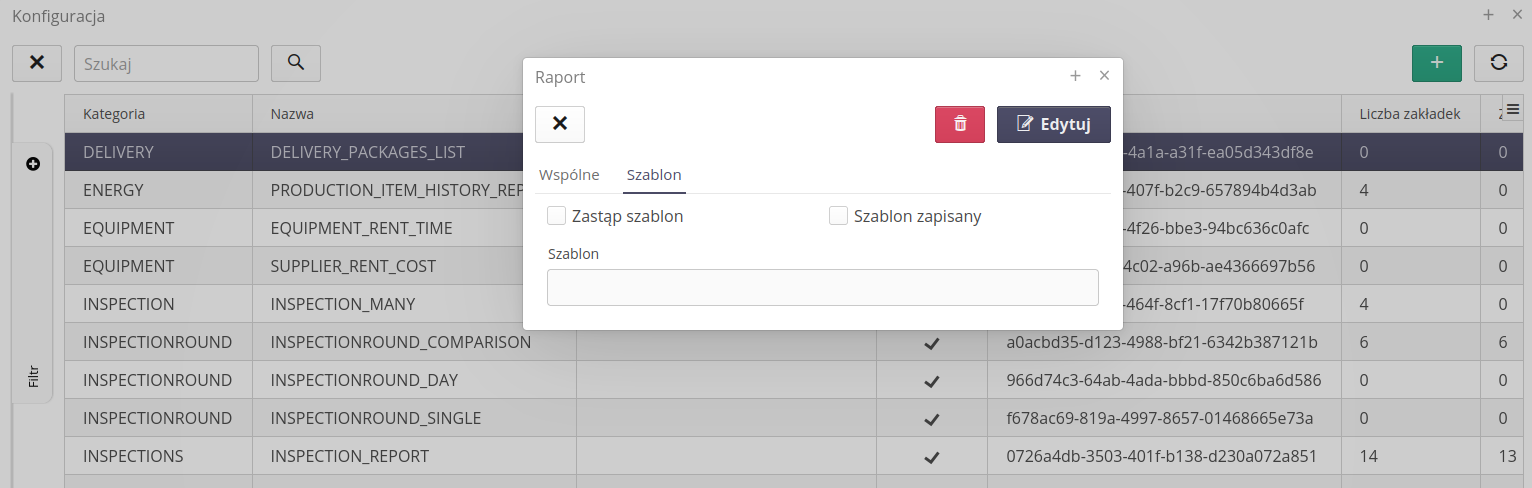Screen dimensions: 1532x488
Task: Tick the Szablon zapisany checkbox
Action: 839,216
